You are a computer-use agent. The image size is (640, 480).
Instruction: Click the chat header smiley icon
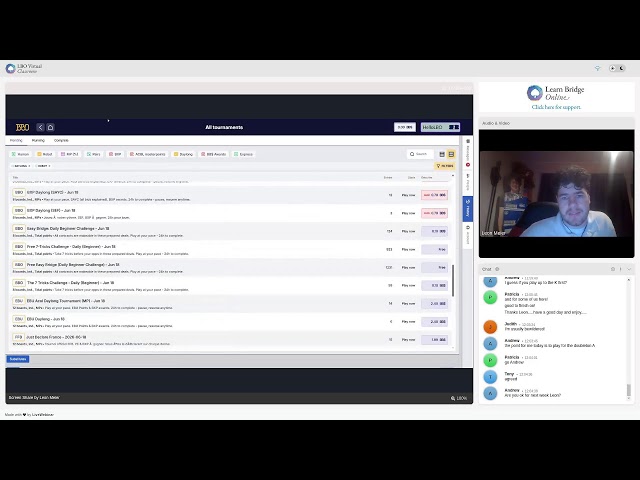pos(613,269)
